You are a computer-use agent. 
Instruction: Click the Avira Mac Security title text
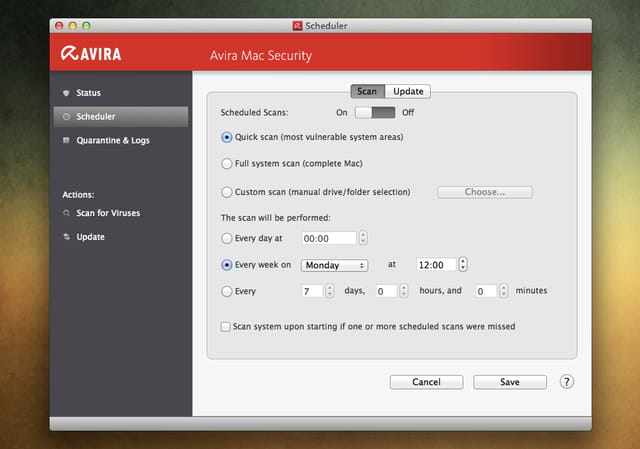point(261,55)
